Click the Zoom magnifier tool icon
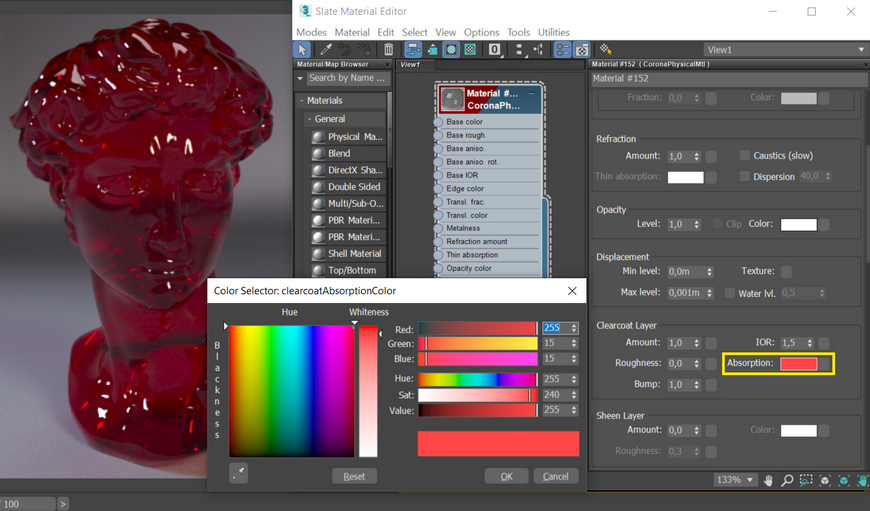870x511 pixels. (x=787, y=480)
